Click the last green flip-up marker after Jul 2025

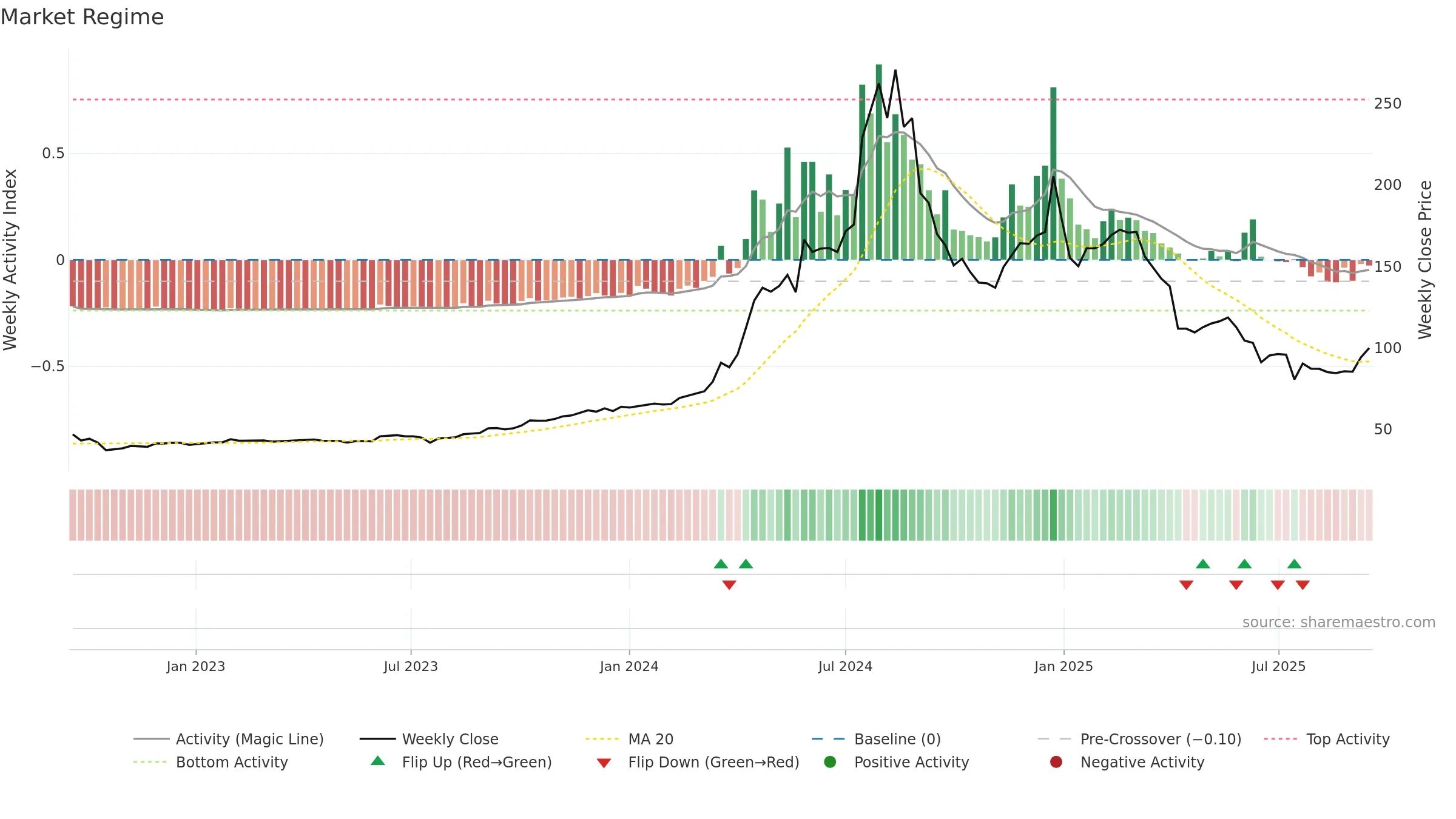[1294, 564]
